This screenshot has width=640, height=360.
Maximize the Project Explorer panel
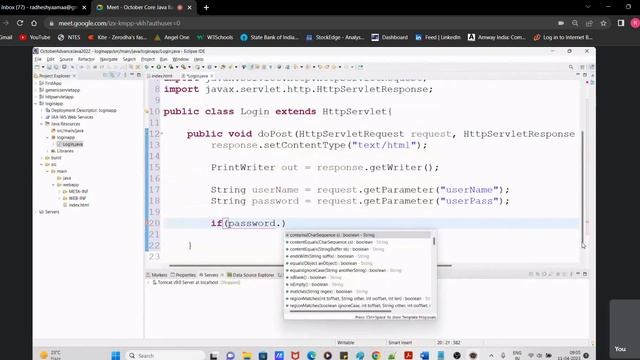(138, 75)
